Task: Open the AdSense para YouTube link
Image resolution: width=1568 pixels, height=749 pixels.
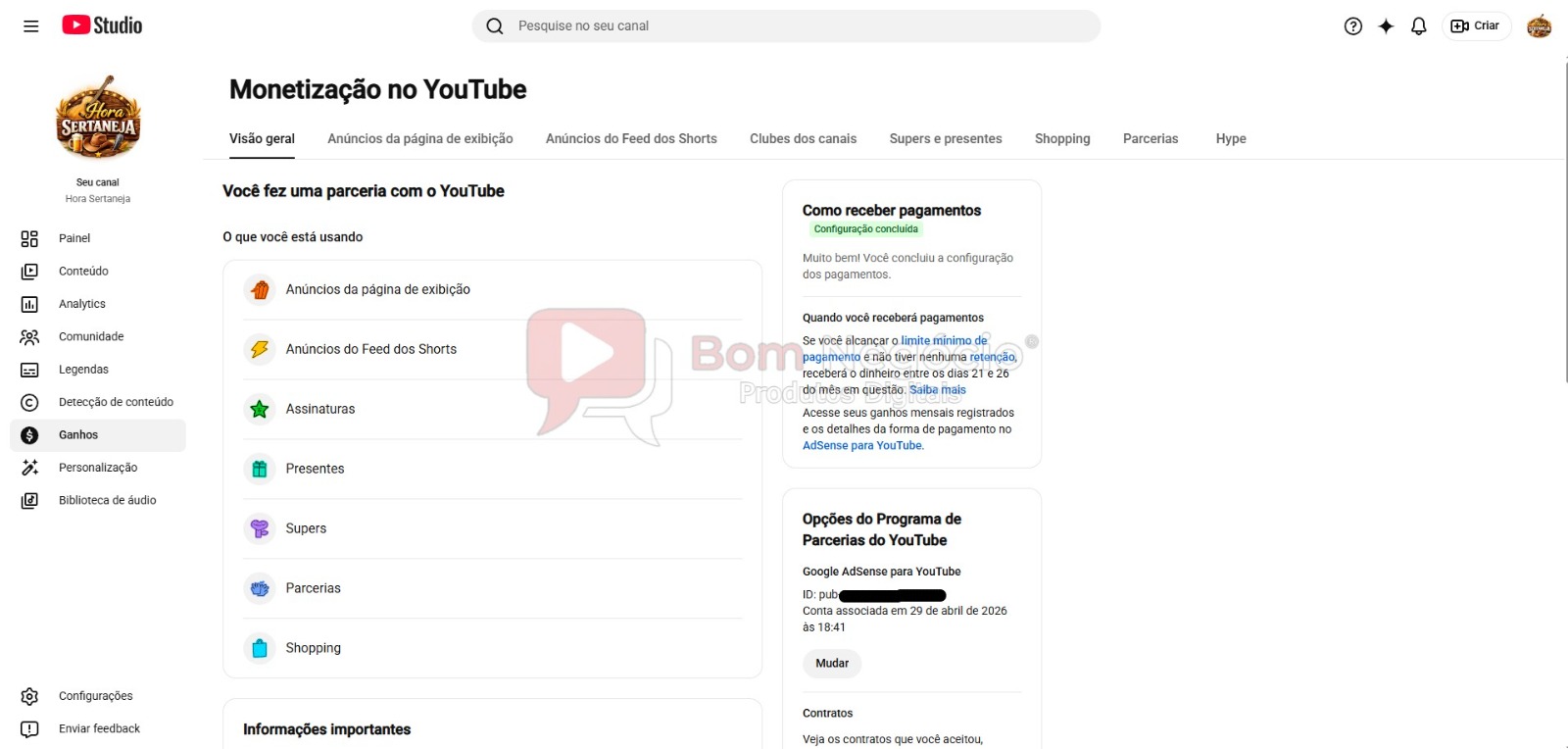Action: [862, 445]
